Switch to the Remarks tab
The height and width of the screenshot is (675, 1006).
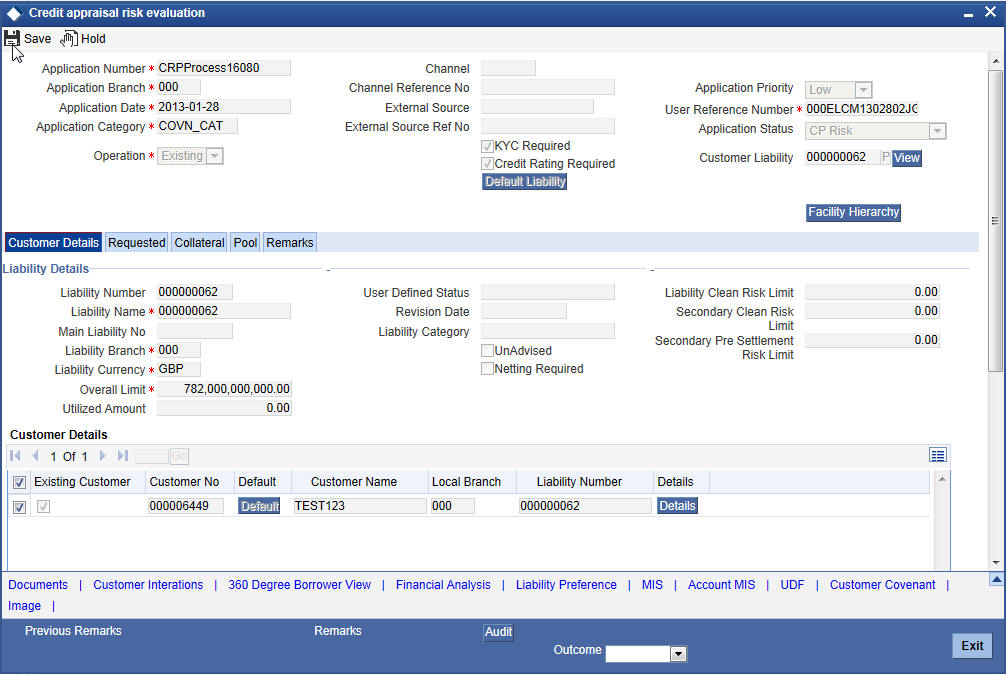tap(290, 243)
